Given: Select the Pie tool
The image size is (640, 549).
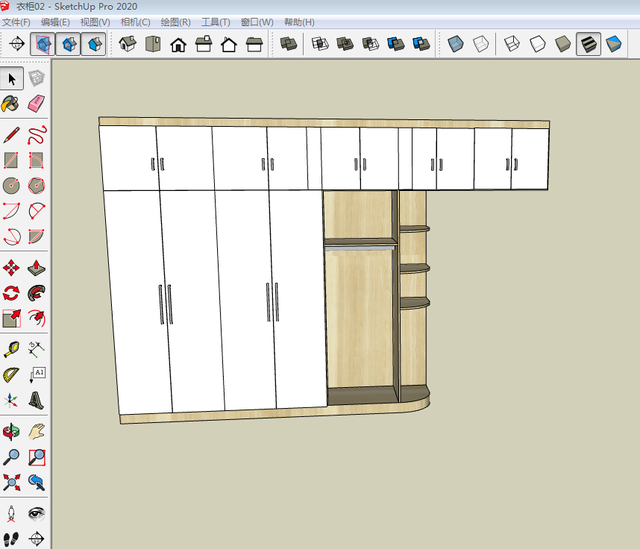Looking at the screenshot, I should tap(36, 236).
